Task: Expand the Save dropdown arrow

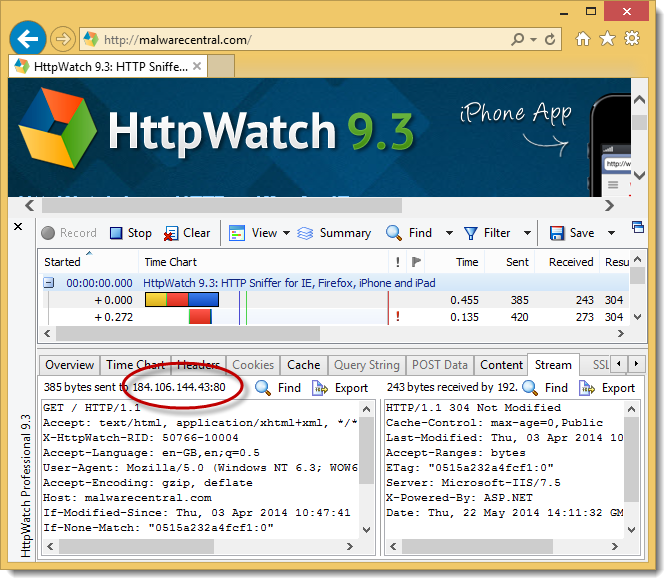Action: click(612, 233)
